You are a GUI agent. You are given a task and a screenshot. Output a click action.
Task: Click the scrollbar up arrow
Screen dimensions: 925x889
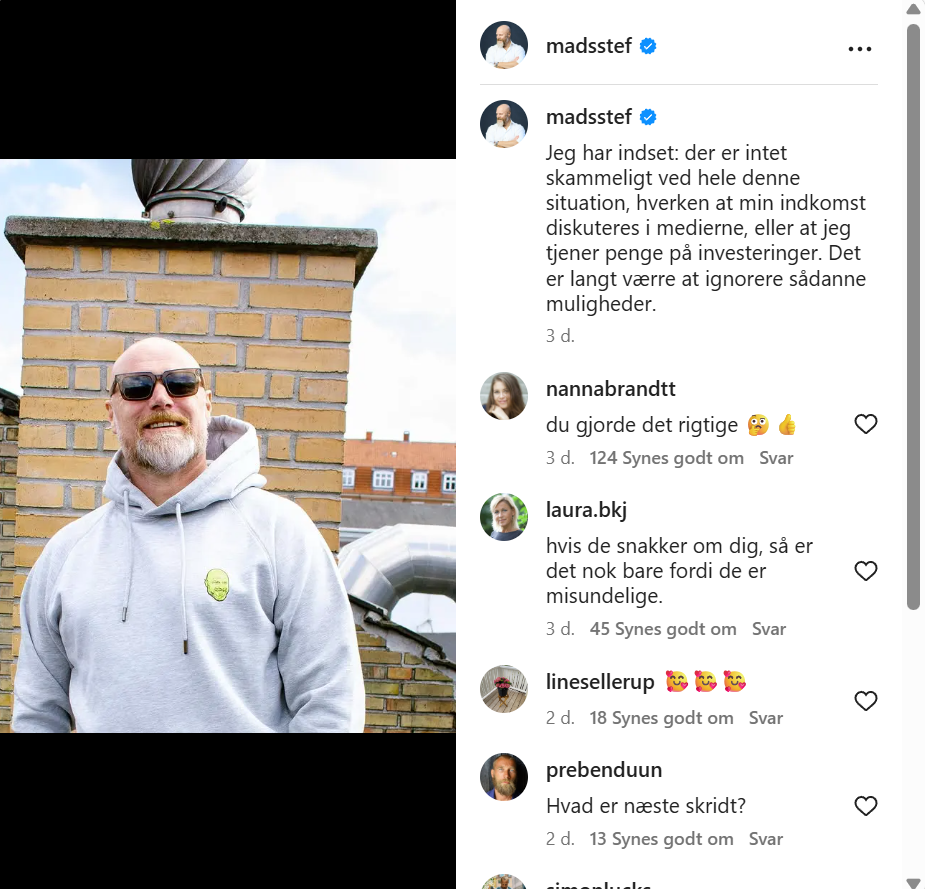(x=913, y=8)
